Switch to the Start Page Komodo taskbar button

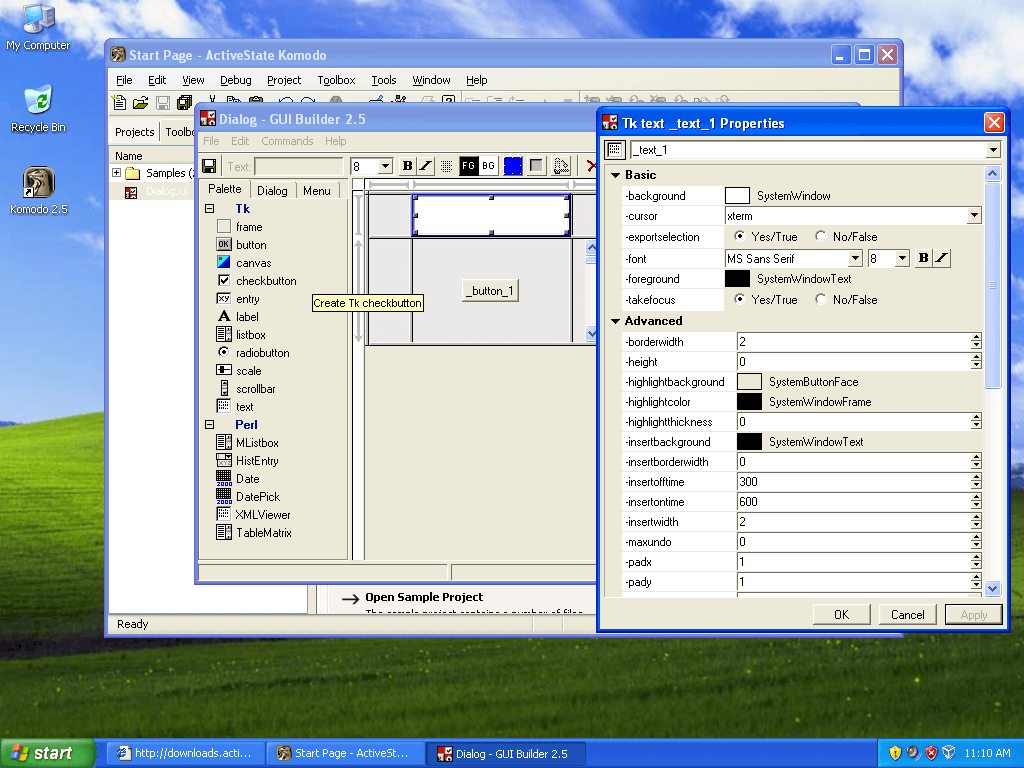(345, 753)
